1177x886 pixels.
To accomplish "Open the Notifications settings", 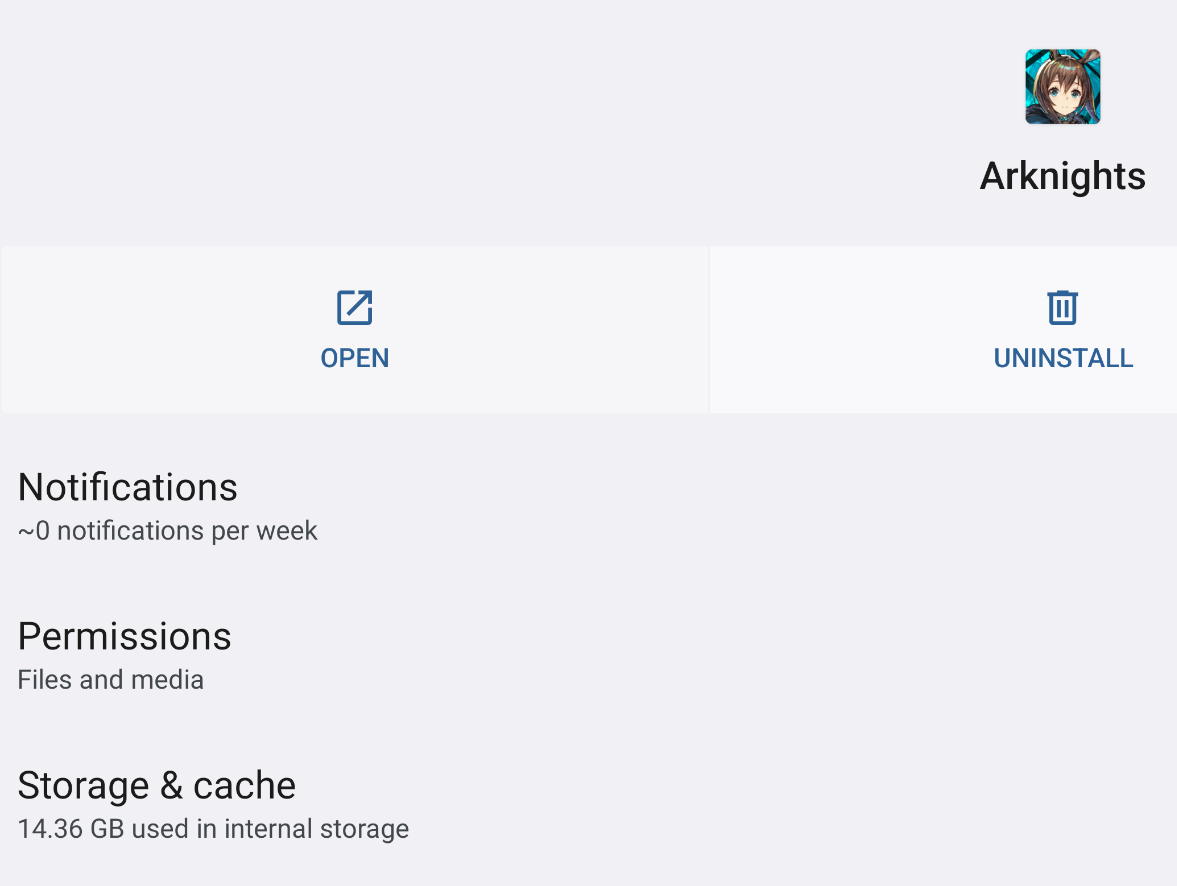I will 588,506.
